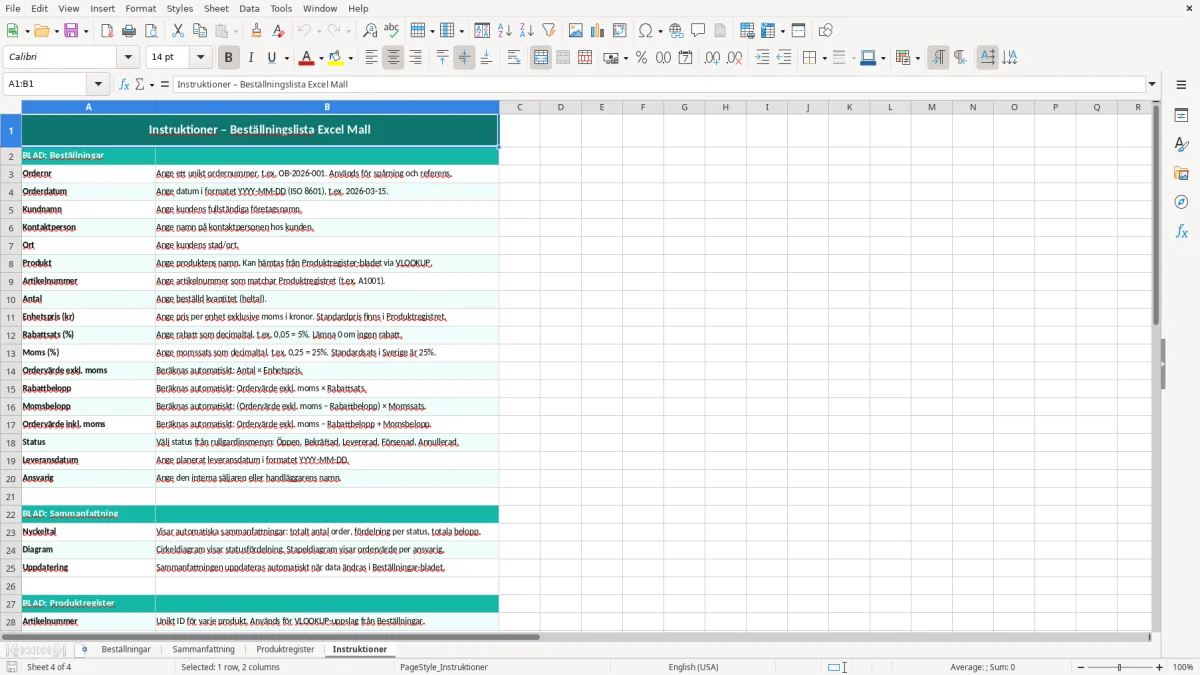This screenshot has width=1200, height=675.
Task: Open the Data menu
Action: (249, 8)
